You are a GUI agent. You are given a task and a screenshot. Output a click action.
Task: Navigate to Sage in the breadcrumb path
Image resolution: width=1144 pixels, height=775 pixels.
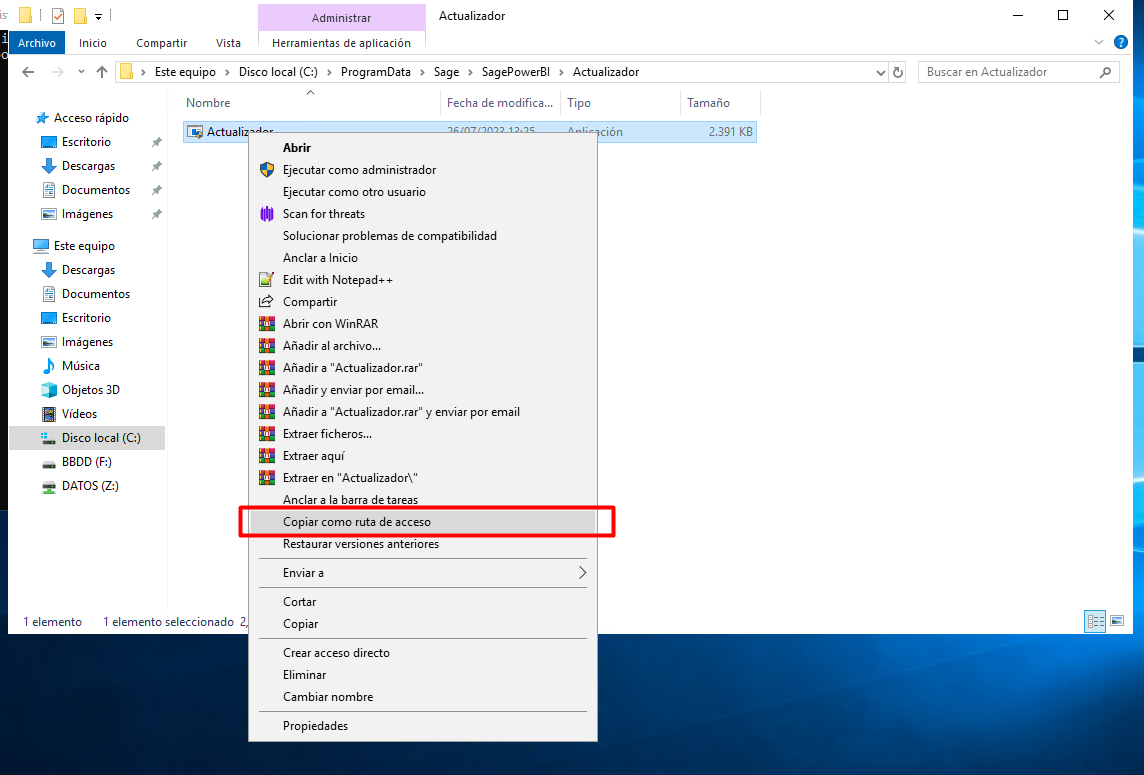point(447,72)
